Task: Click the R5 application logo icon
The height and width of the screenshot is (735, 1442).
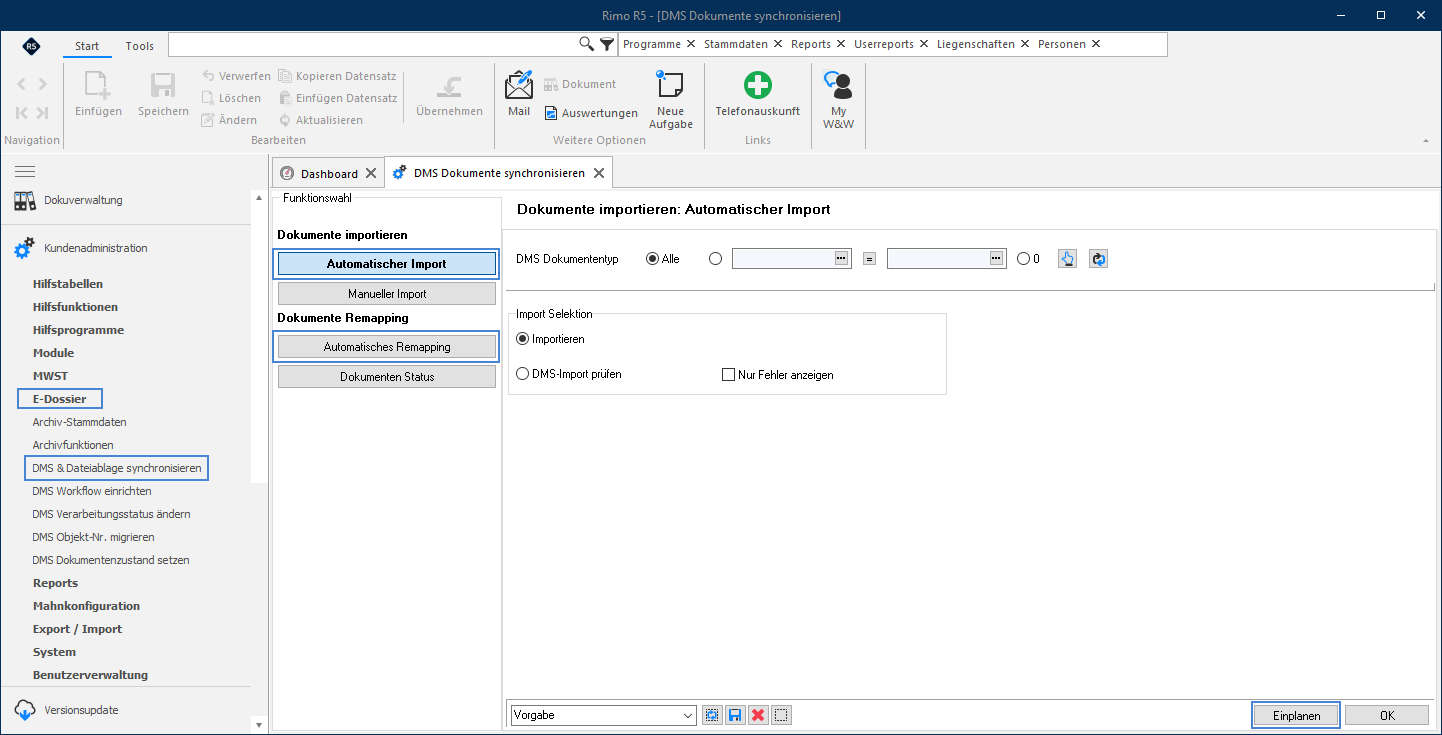Action: pyautogui.click(x=31, y=46)
